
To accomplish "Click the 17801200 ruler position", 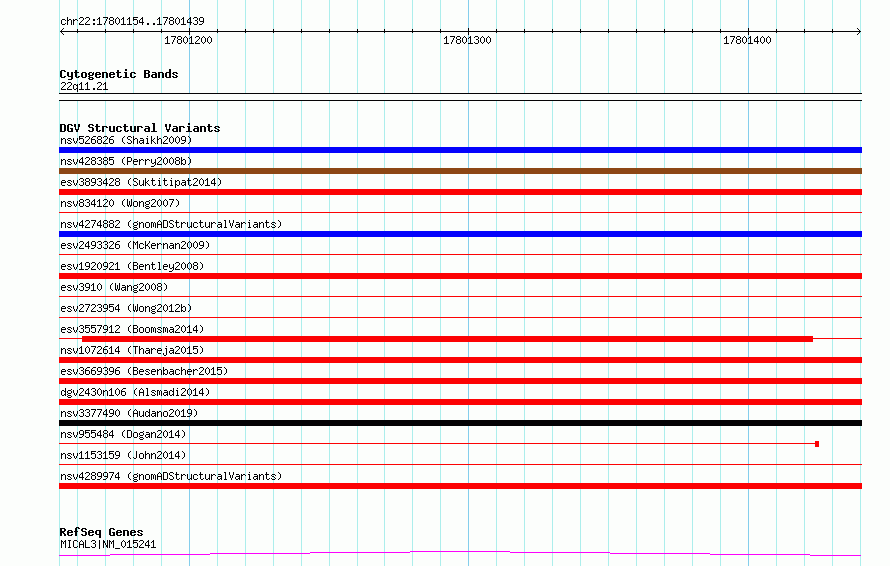I will coord(188,40).
